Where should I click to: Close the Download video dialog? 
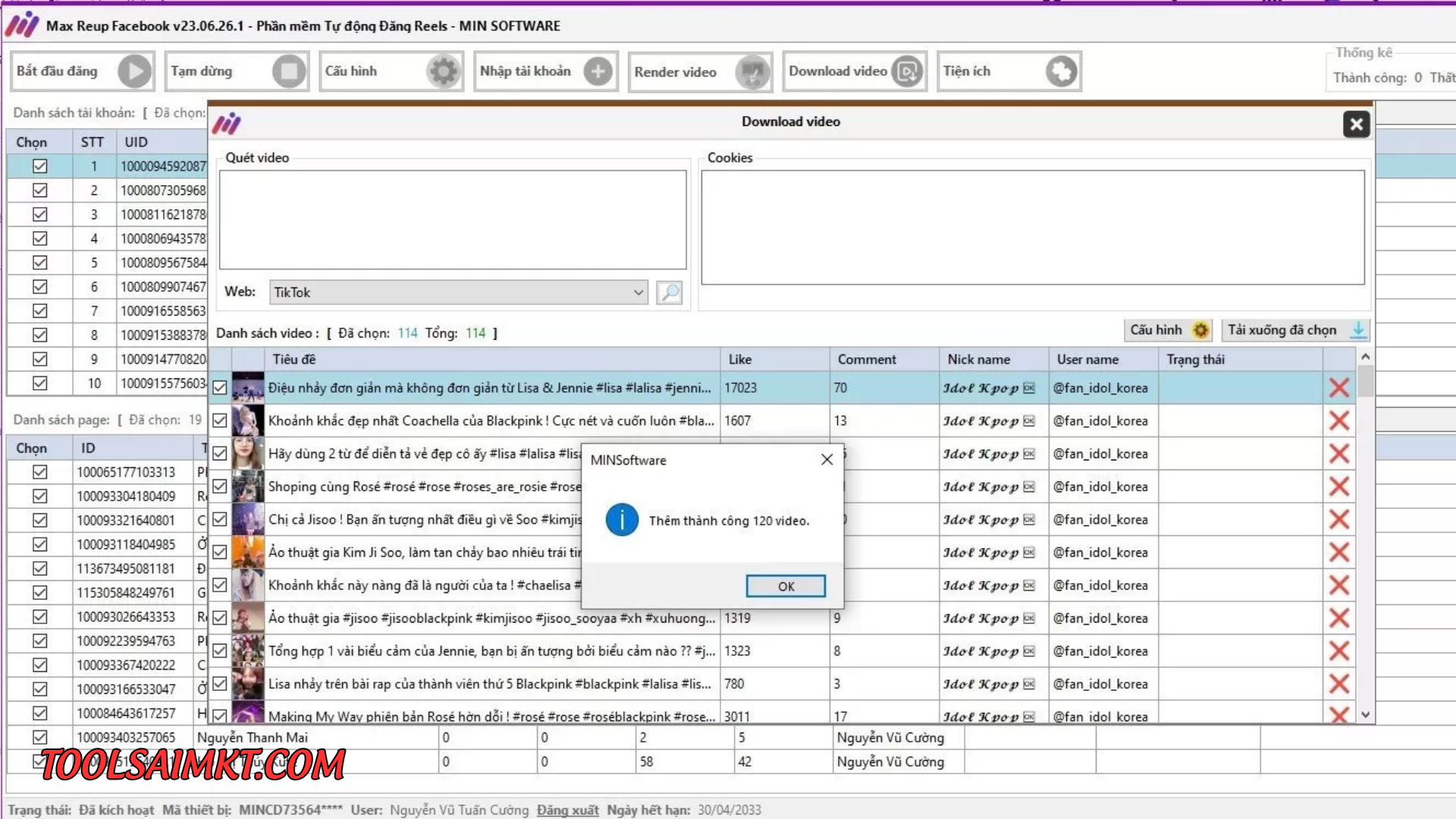tap(1357, 124)
